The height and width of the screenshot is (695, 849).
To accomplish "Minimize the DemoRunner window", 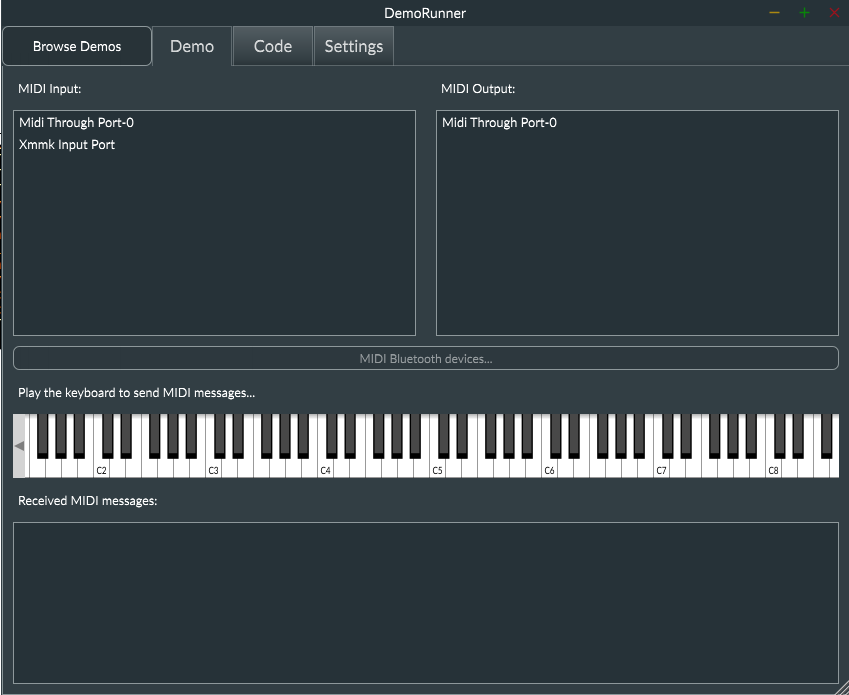I will click(x=774, y=12).
